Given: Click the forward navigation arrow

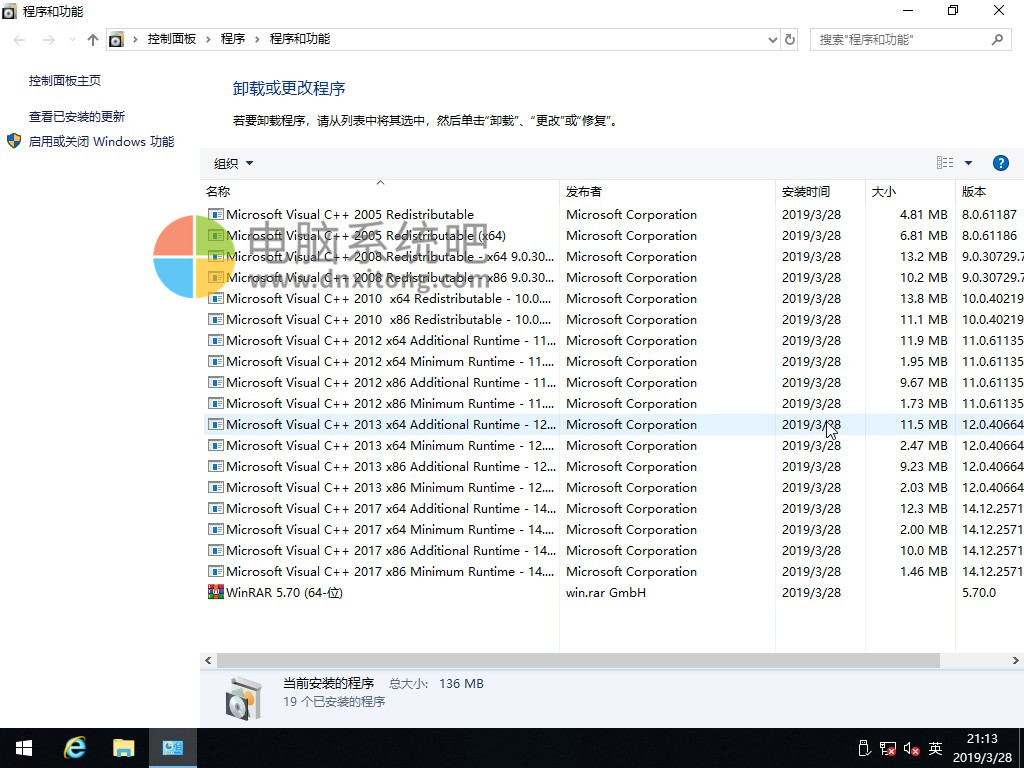Looking at the screenshot, I should pyautogui.click(x=49, y=40).
